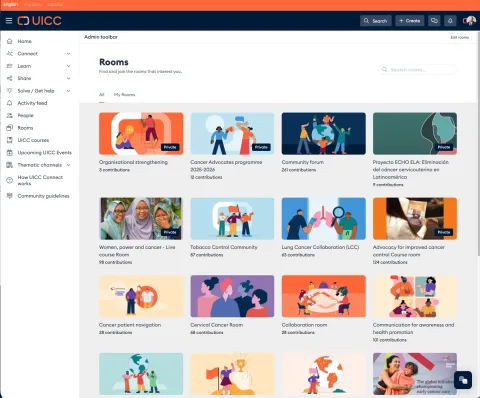Open Activity feed in sidebar
This screenshot has width=480, height=398.
[32, 103]
